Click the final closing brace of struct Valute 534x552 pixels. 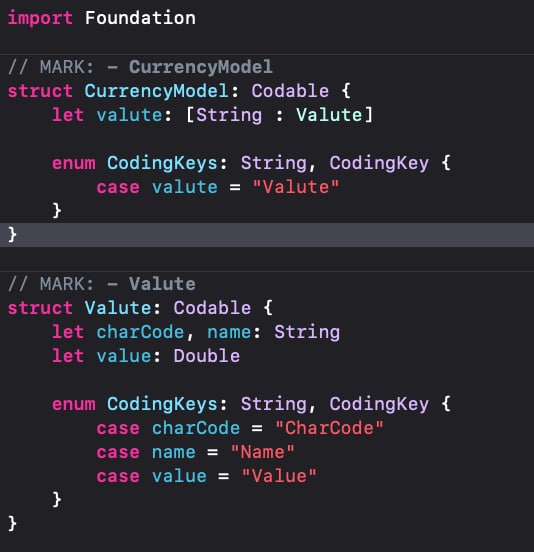tap(12, 524)
